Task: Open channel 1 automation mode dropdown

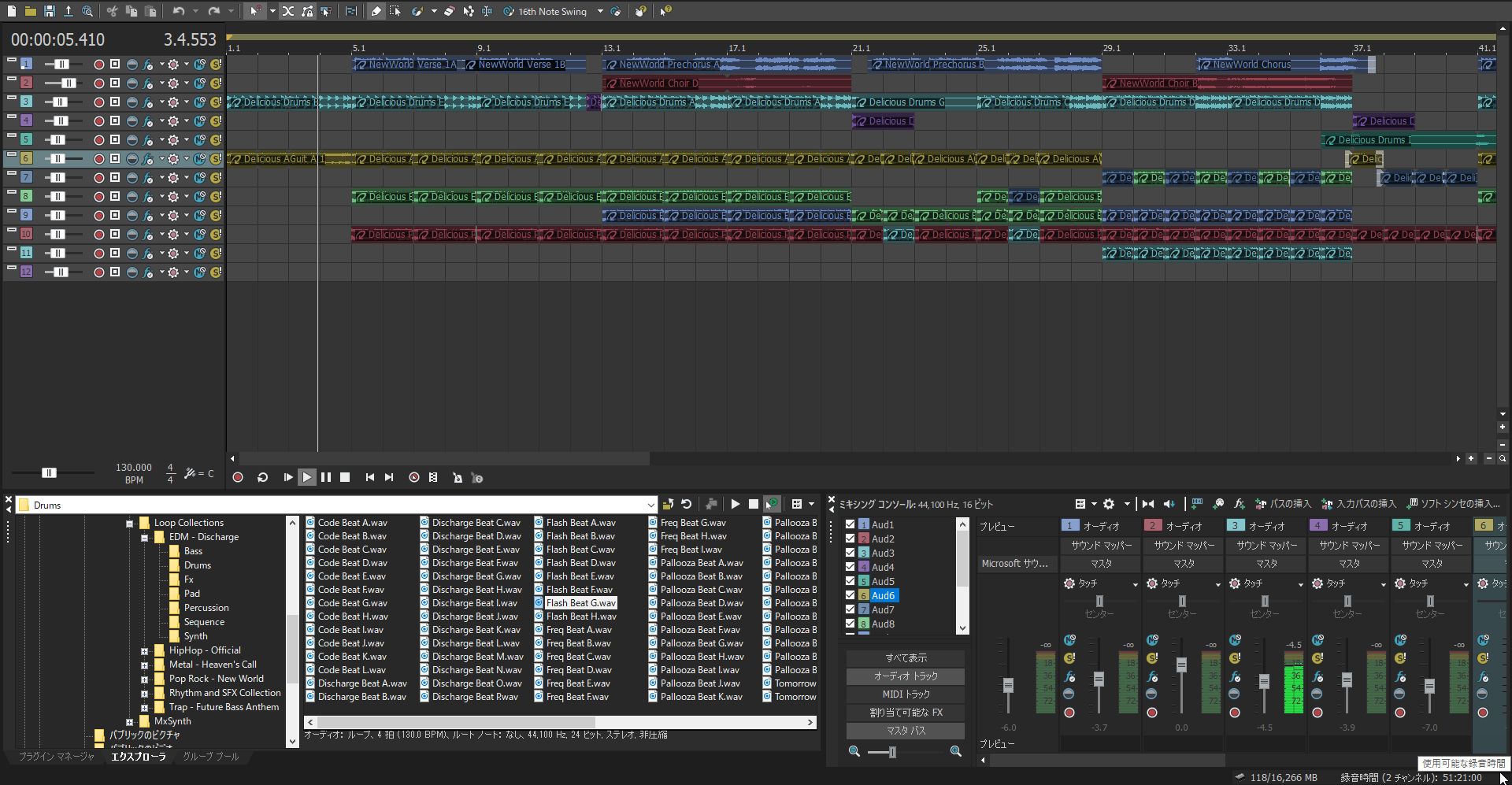Action: tap(1136, 584)
